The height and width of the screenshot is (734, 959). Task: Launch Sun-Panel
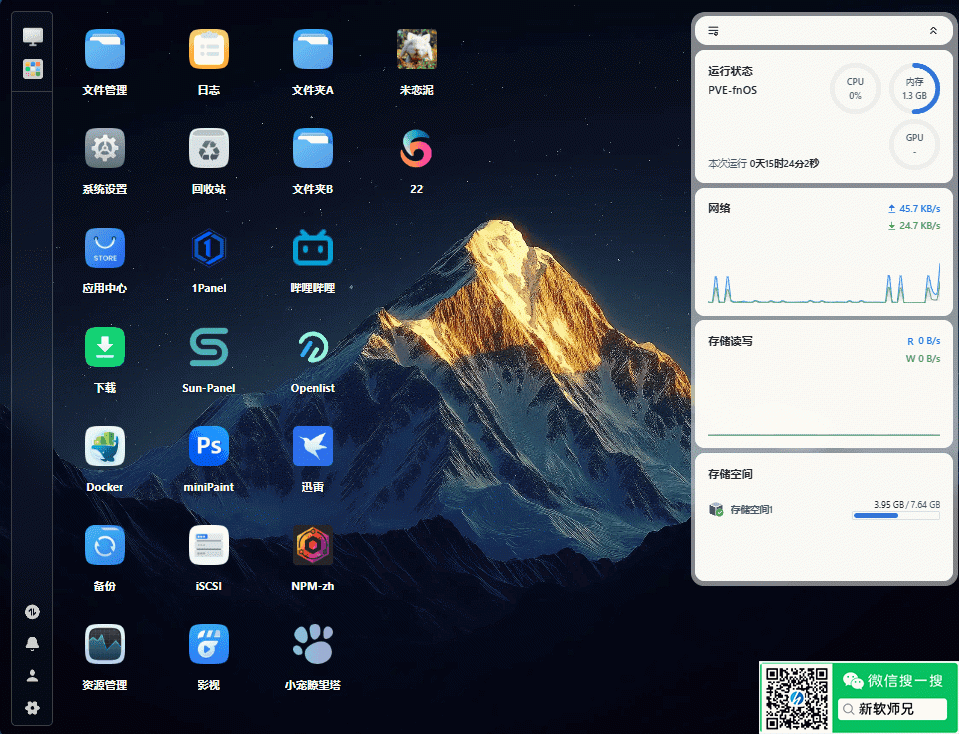click(x=208, y=347)
